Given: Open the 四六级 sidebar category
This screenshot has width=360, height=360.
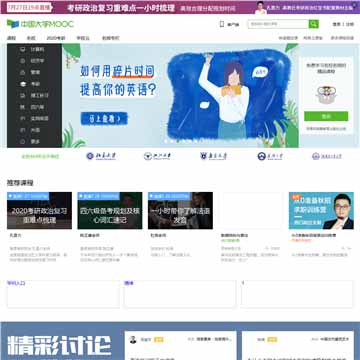Looking at the screenshot, I should [34, 107].
